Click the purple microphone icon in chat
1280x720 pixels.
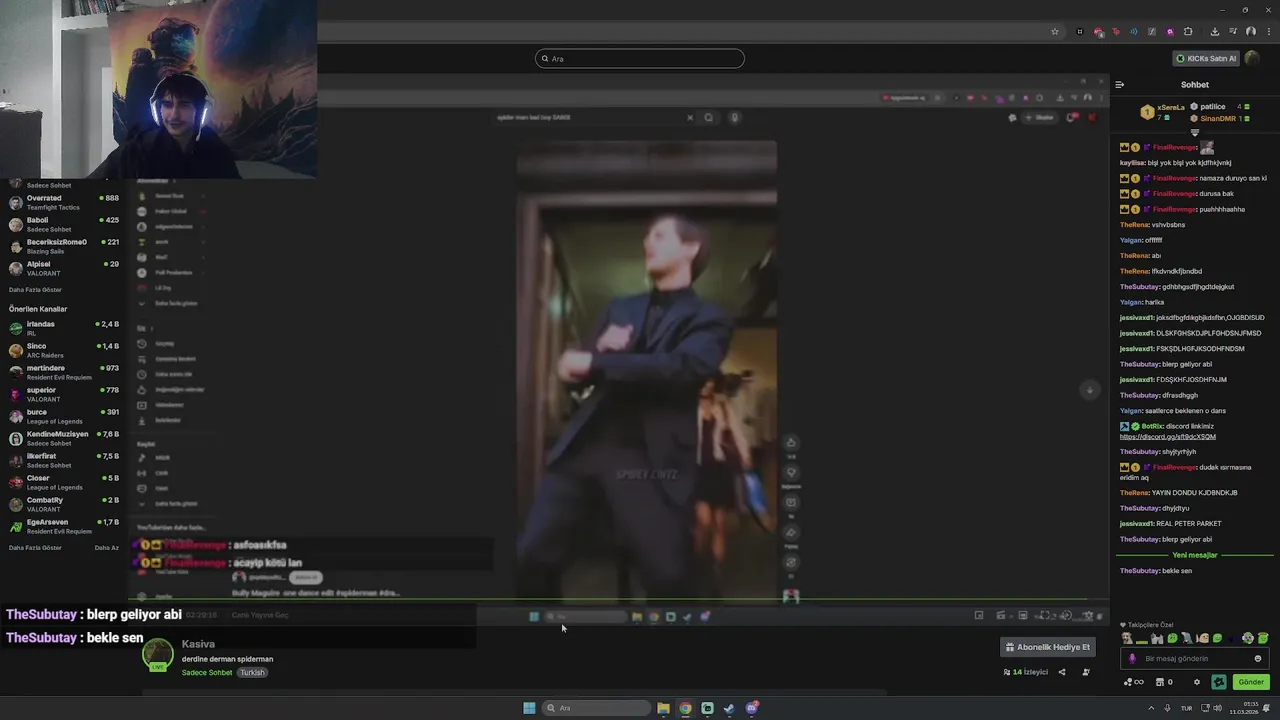1132,658
